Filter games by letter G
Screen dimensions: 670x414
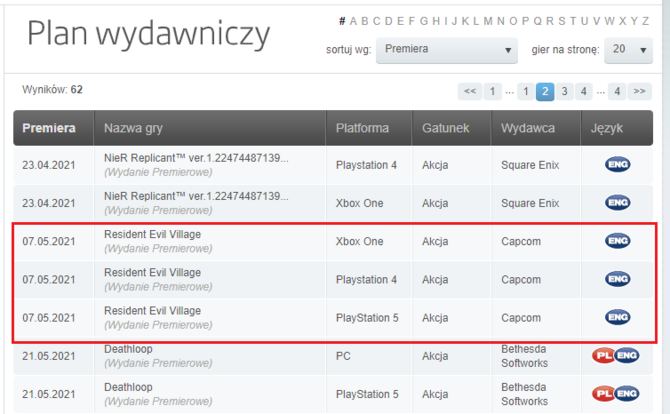pyautogui.click(x=423, y=21)
